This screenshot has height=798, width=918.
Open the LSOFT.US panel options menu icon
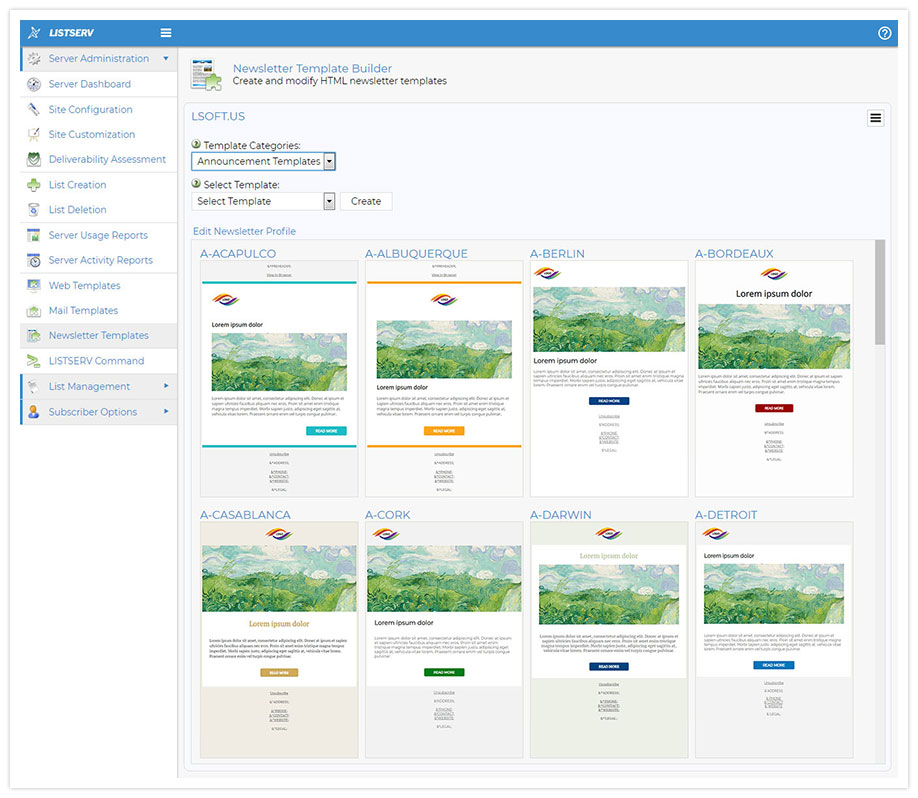coord(875,118)
